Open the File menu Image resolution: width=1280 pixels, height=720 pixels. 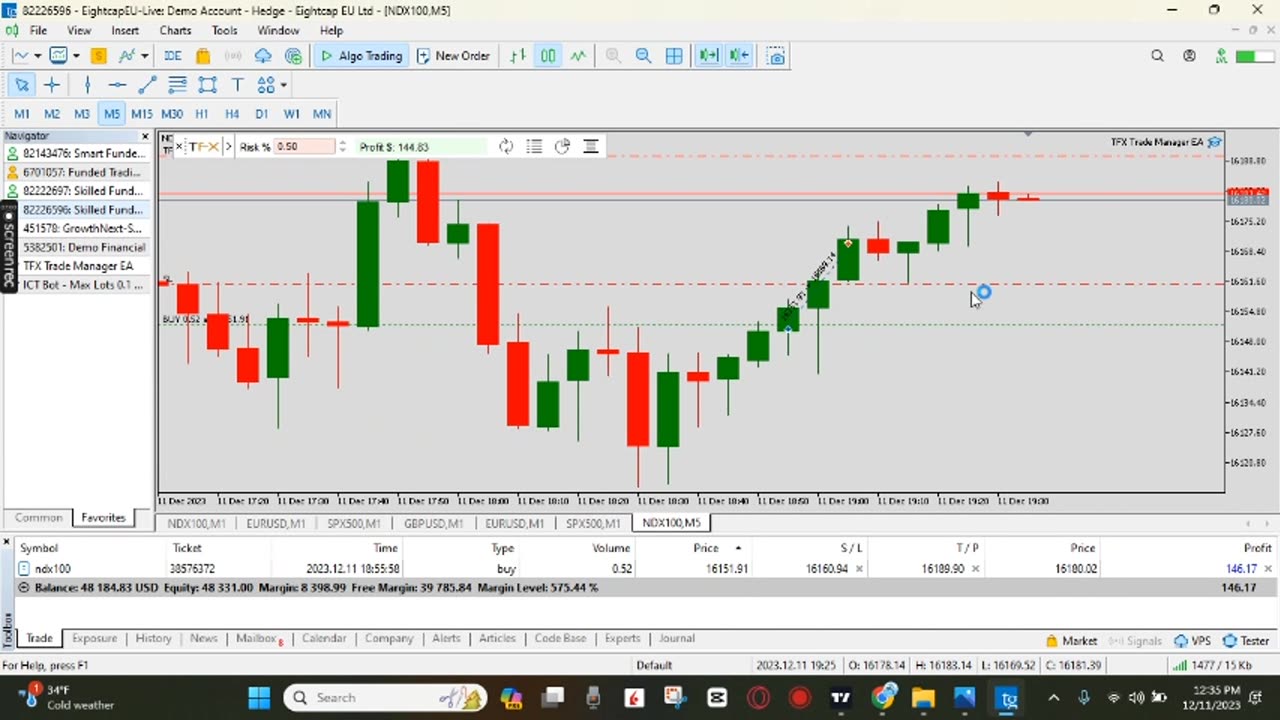click(38, 31)
